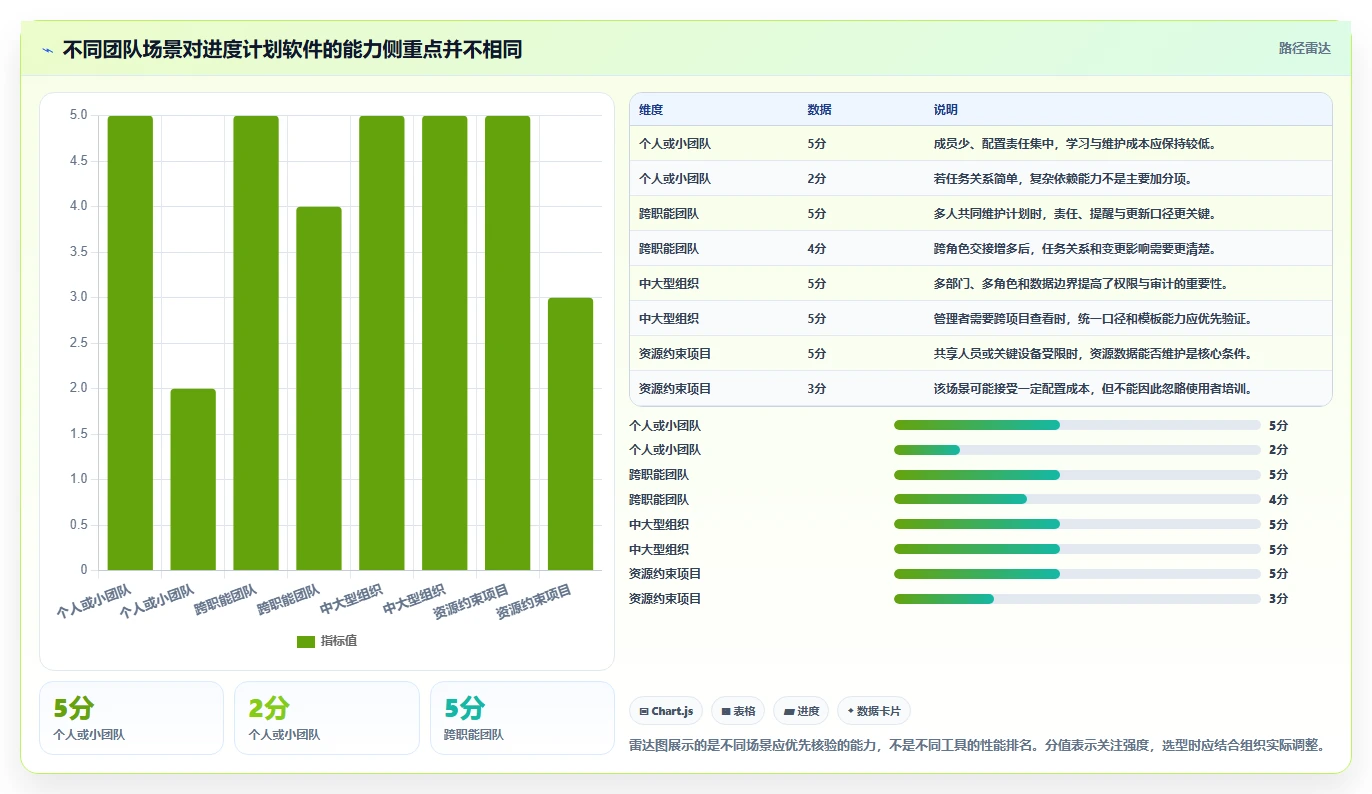Open the 路径雷达 label in header
The image size is (1372, 794).
[x=1304, y=48]
